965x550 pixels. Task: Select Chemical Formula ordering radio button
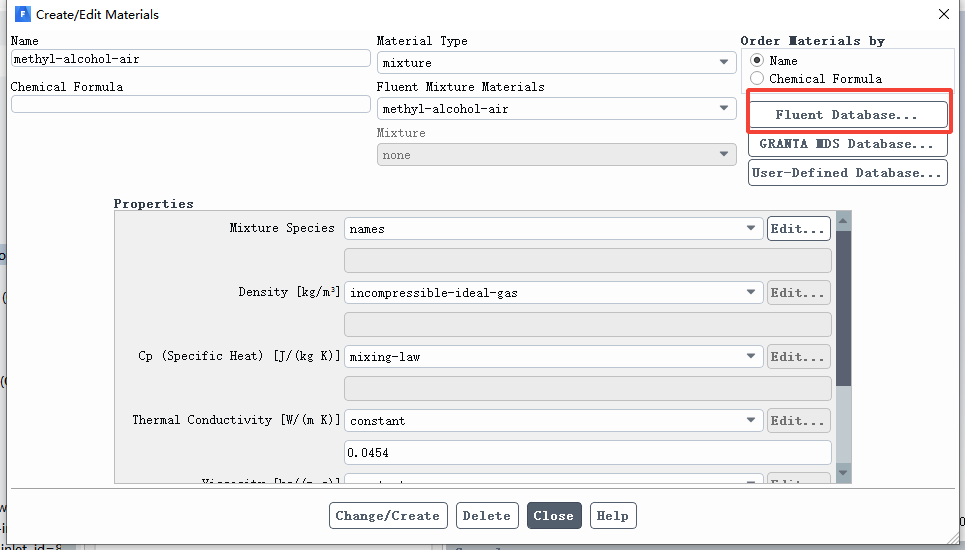(x=757, y=78)
